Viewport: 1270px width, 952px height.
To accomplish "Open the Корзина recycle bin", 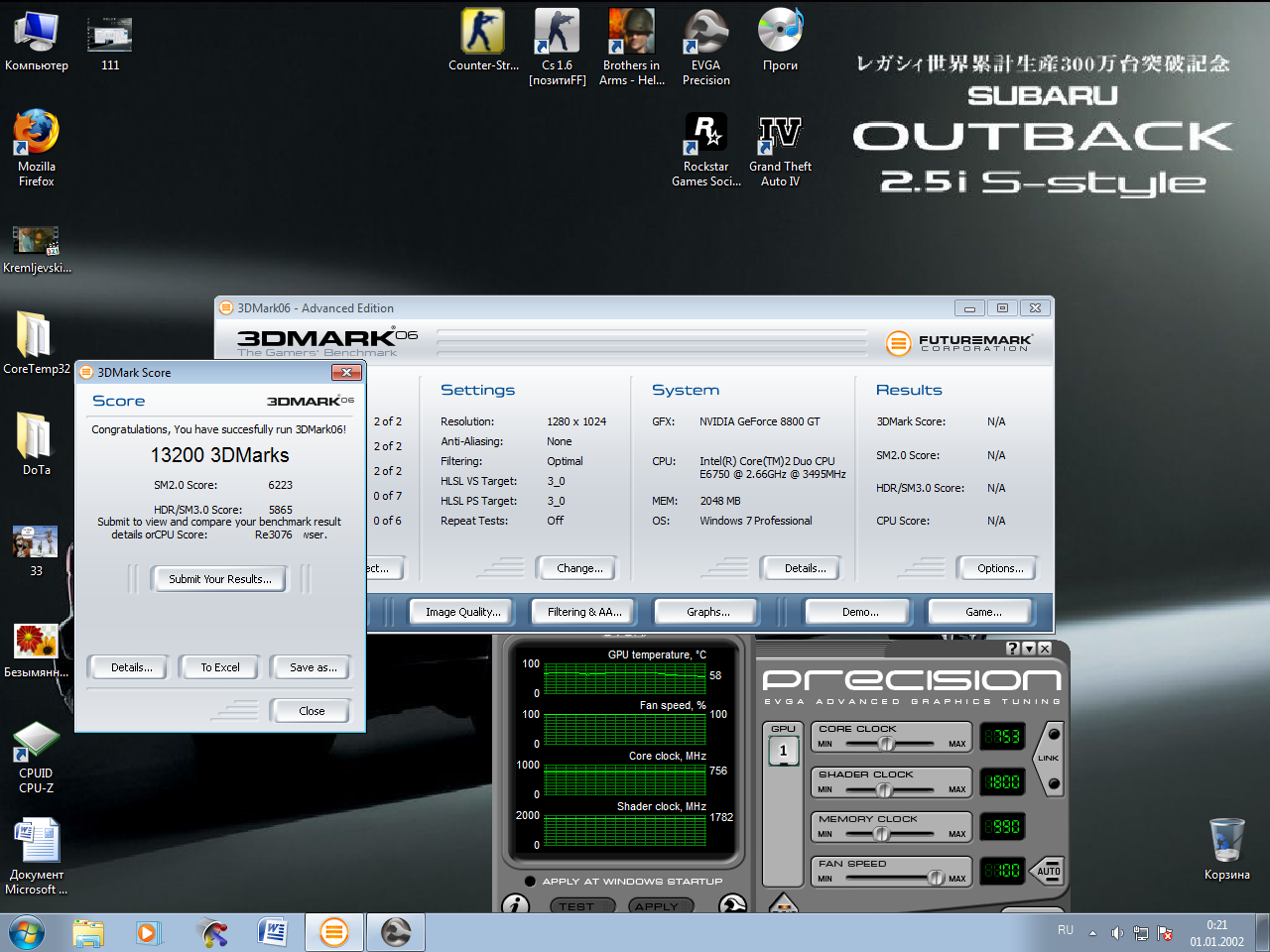I will click(x=1227, y=849).
